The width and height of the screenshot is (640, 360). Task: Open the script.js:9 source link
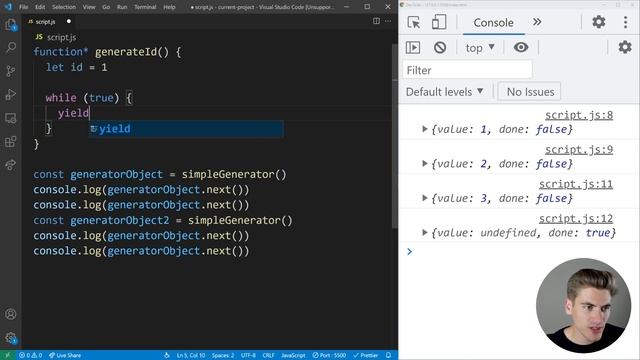pos(579,150)
